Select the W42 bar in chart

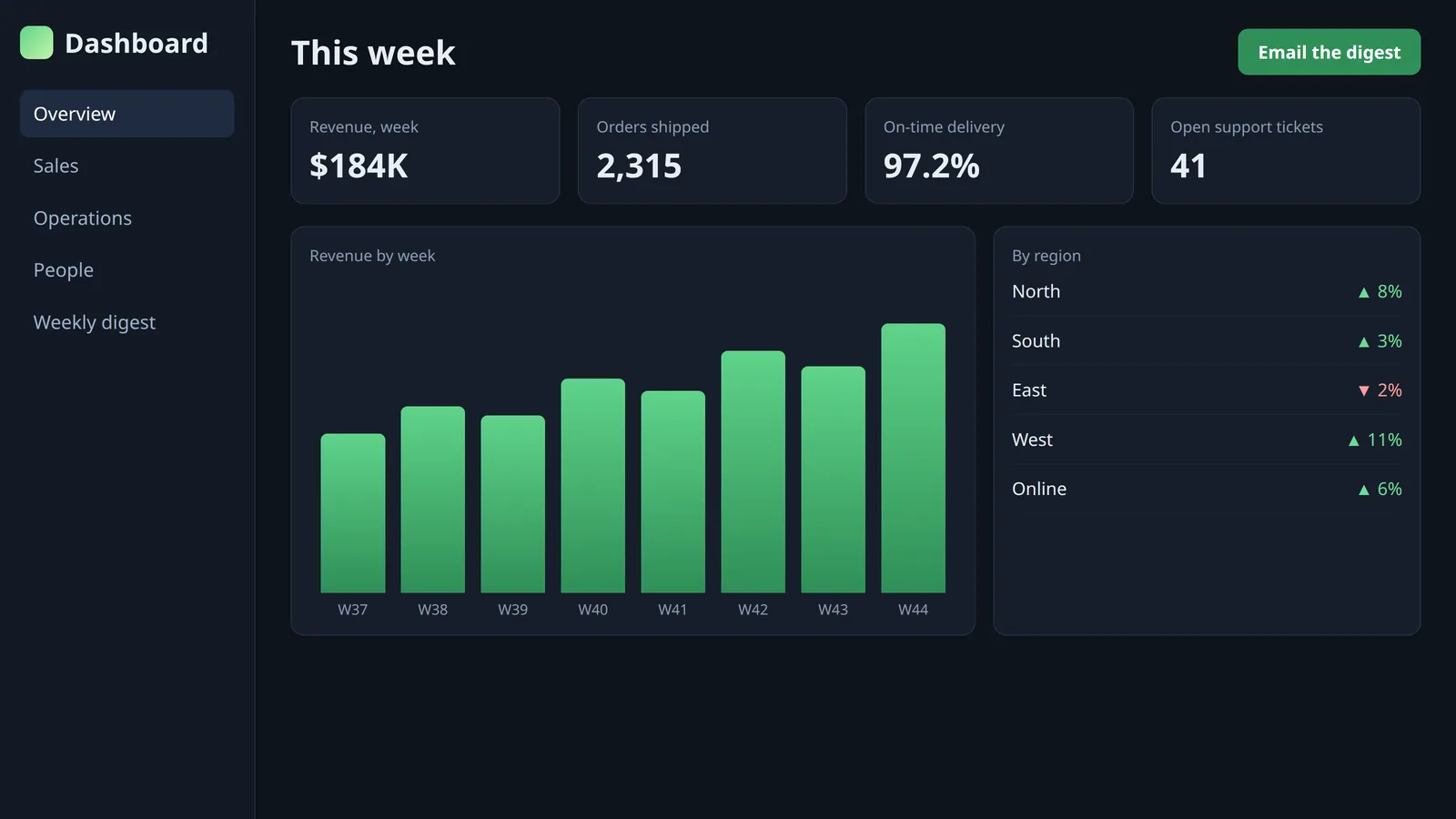point(753,472)
